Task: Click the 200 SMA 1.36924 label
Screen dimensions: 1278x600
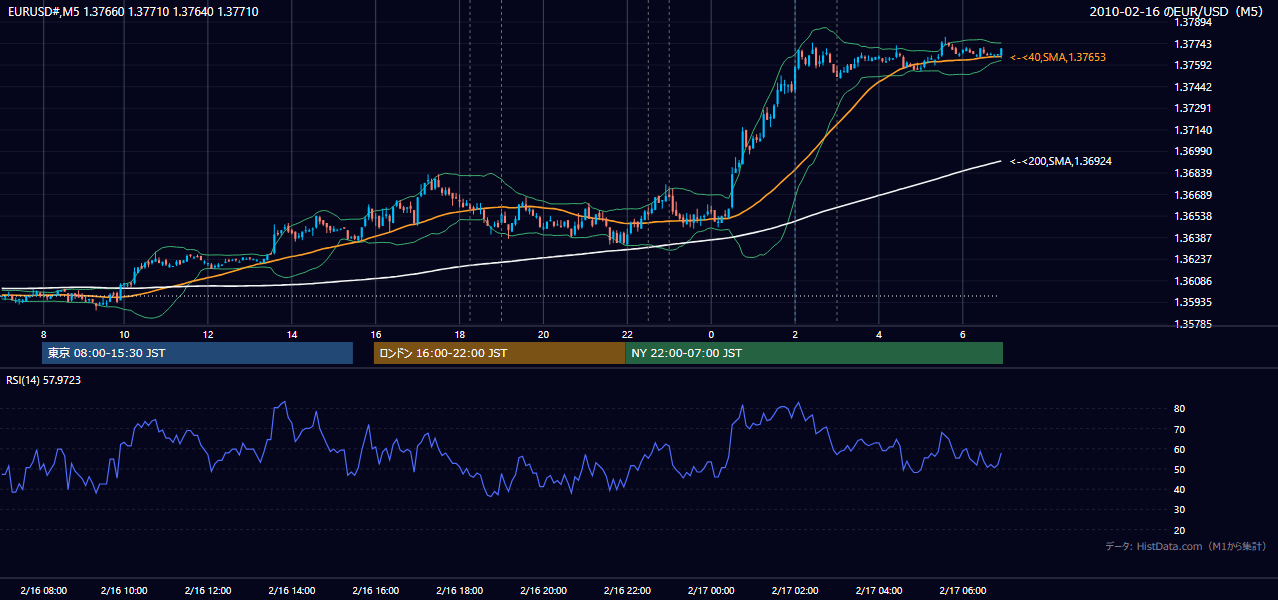Action: [x=1061, y=161]
